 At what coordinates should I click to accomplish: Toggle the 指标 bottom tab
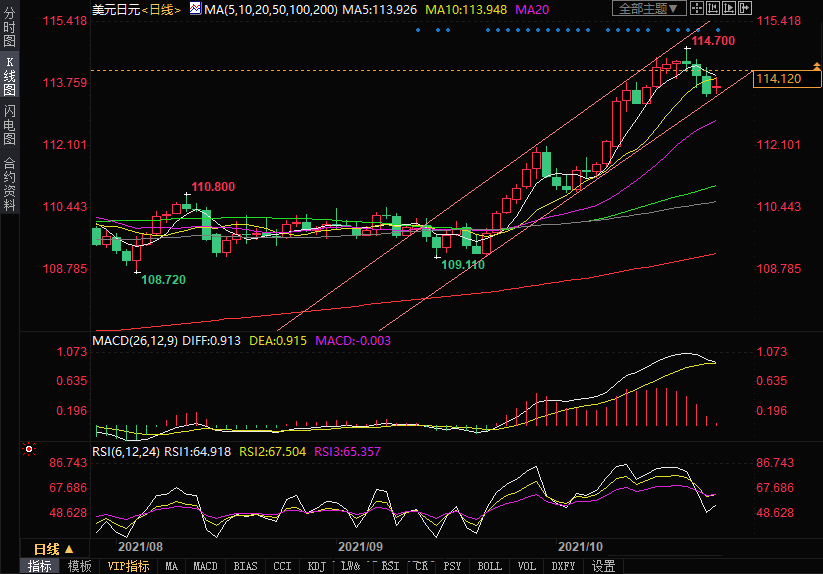pos(39,566)
